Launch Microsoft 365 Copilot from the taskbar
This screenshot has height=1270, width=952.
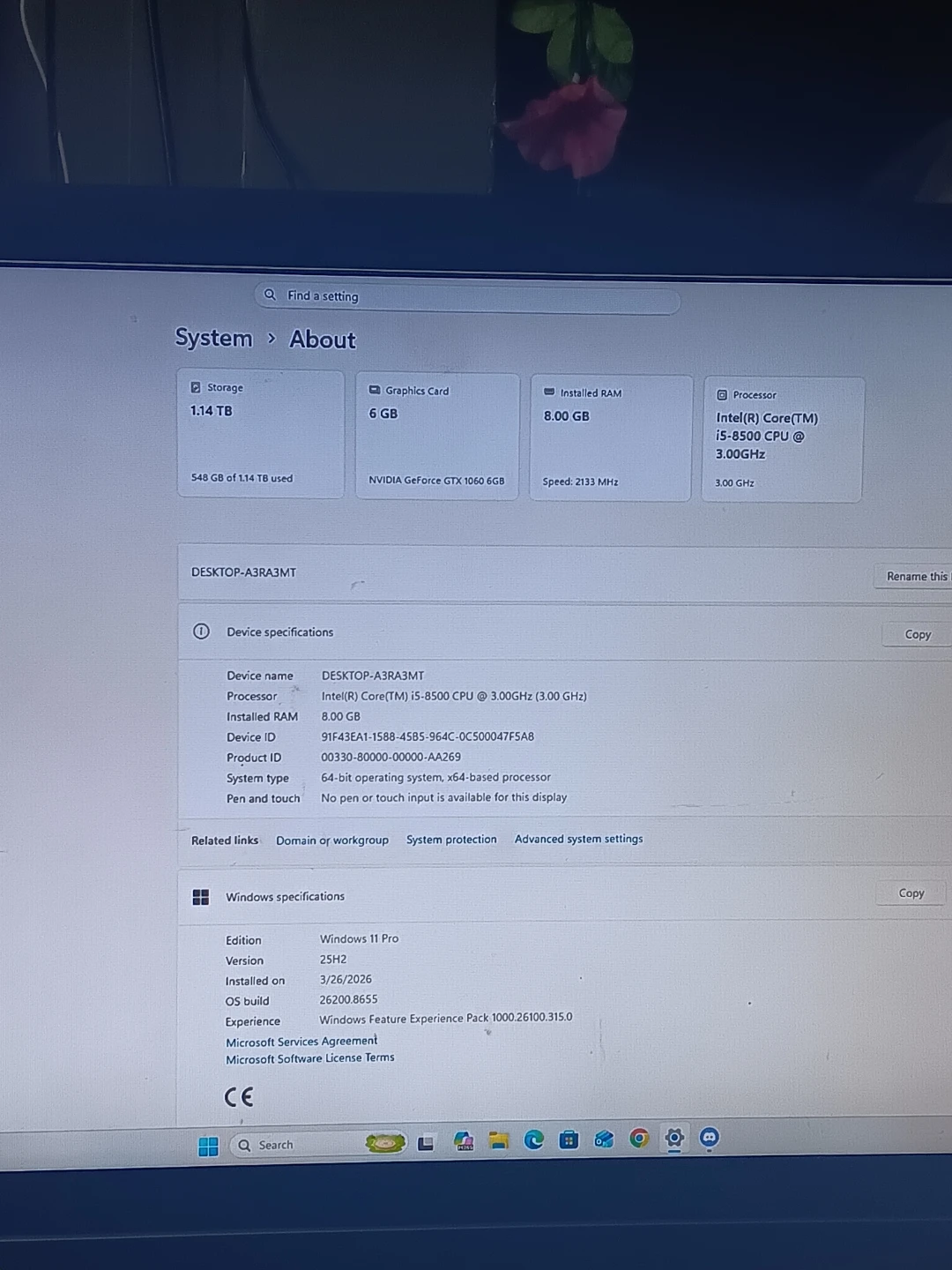(464, 1141)
